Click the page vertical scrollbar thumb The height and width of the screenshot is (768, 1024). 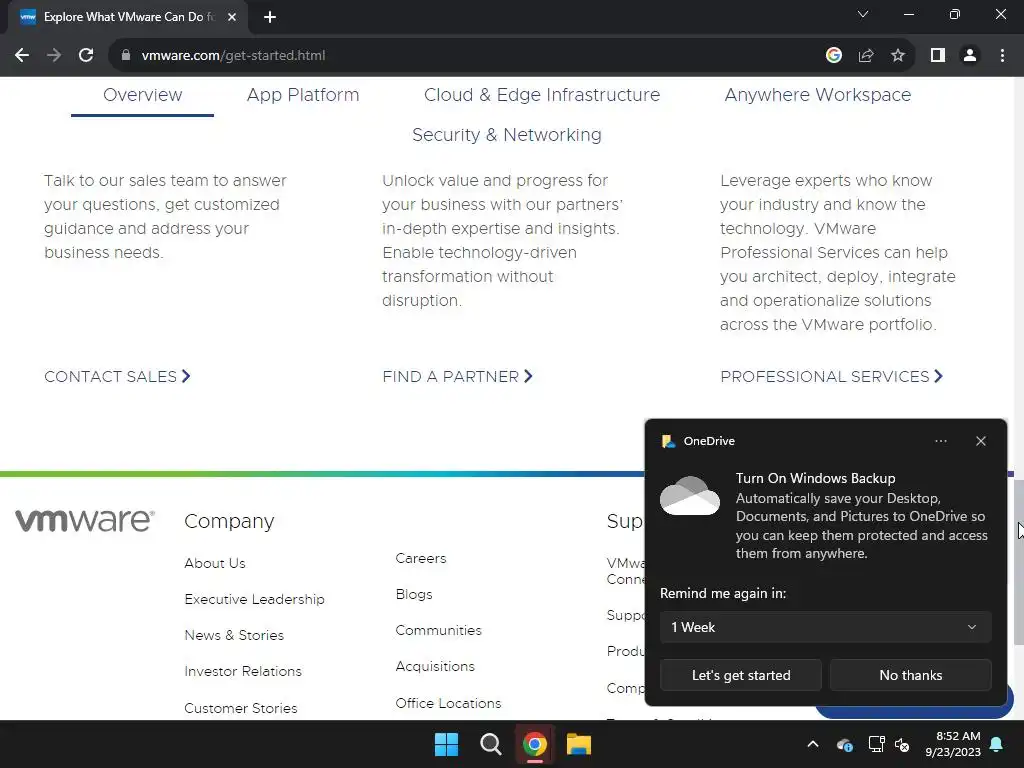coord(1019,562)
